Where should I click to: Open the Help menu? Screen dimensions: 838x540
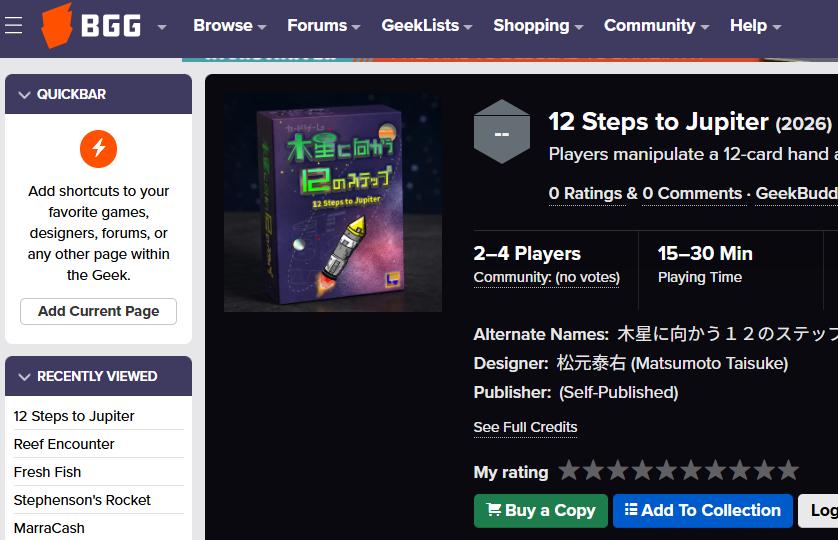point(755,26)
